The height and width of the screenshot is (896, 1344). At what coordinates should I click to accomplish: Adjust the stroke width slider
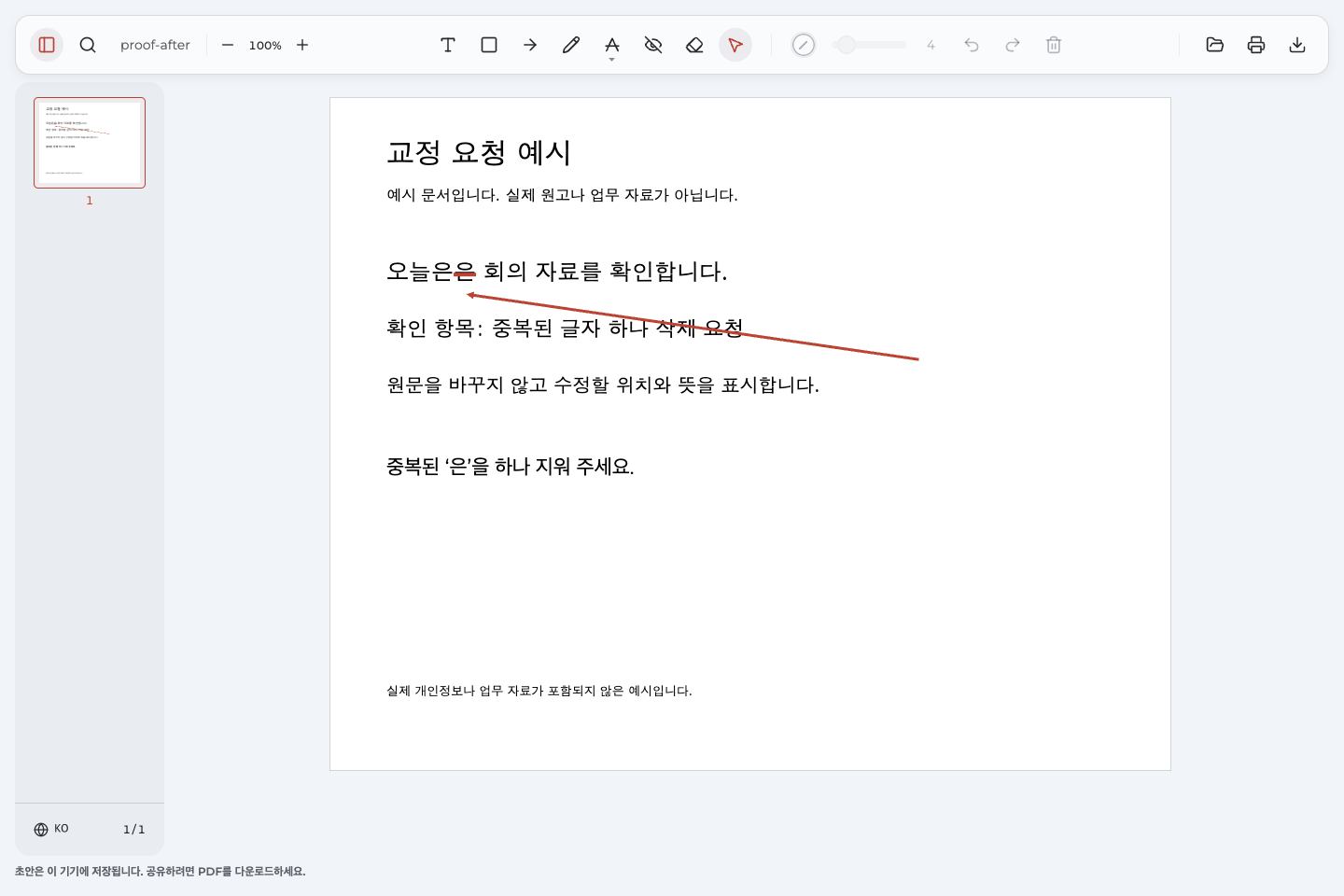(x=869, y=45)
